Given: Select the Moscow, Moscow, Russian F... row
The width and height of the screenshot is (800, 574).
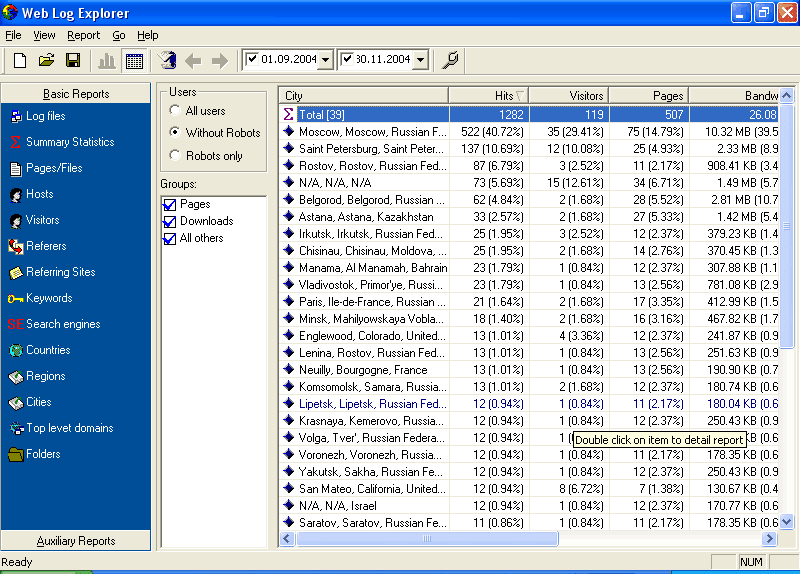Looking at the screenshot, I should (x=530, y=132).
